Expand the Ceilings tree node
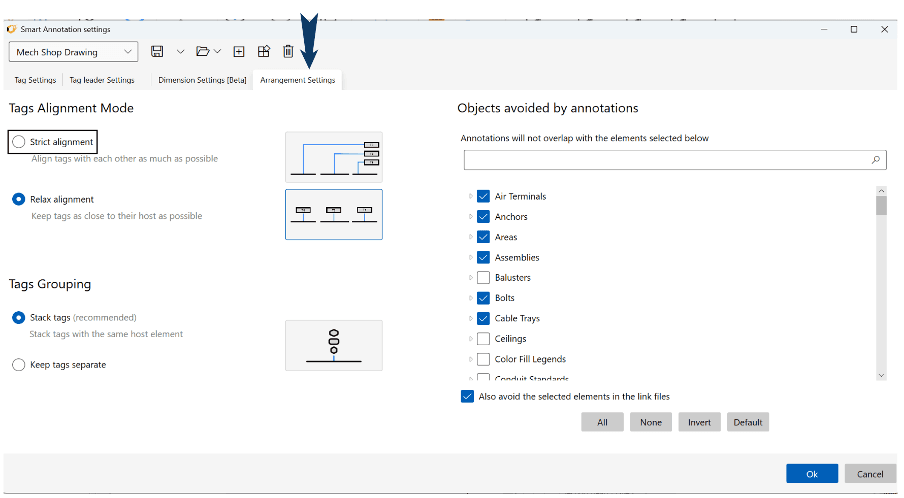 470,339
